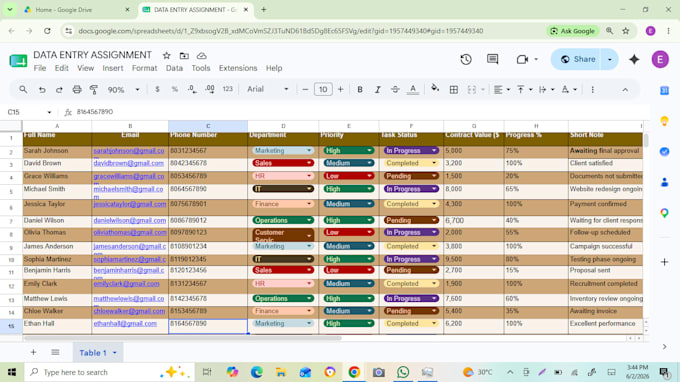Open the Data menu

[174, 68]
